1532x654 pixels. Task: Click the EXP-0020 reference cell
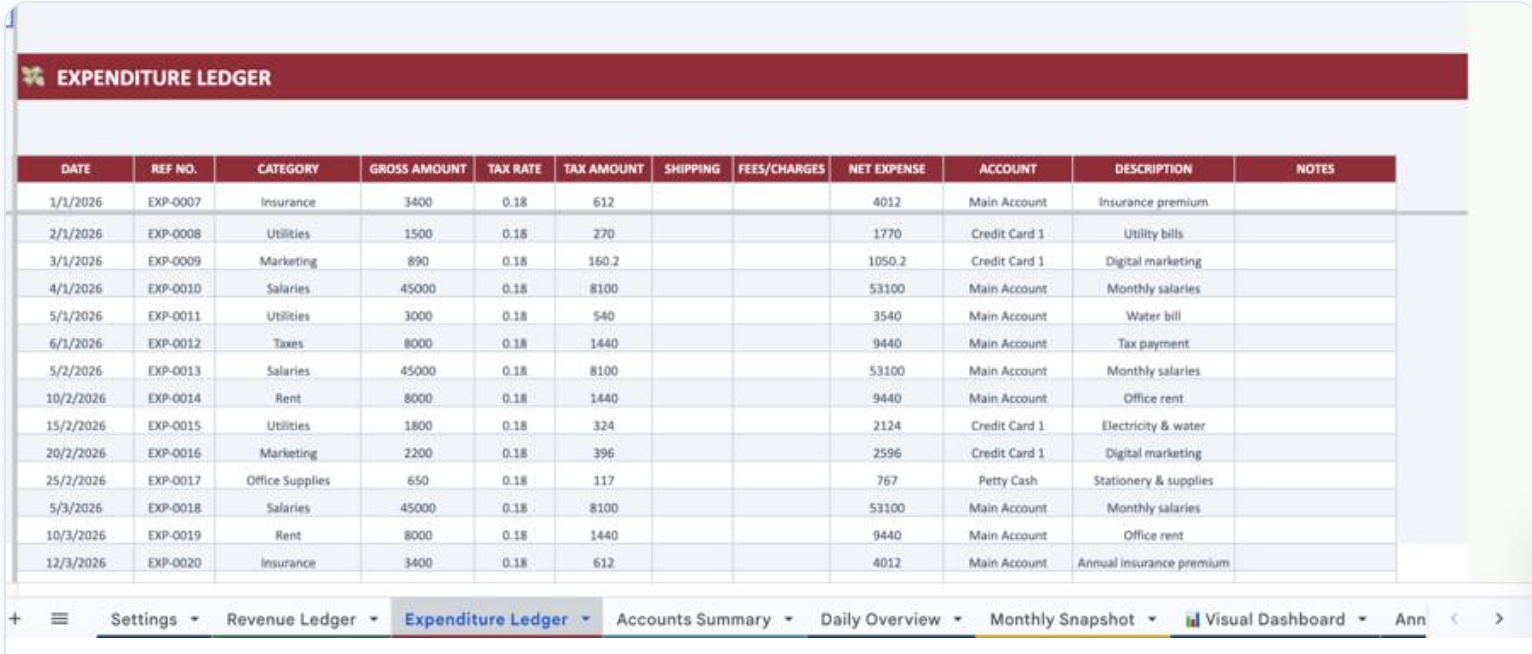coord(175,562)
